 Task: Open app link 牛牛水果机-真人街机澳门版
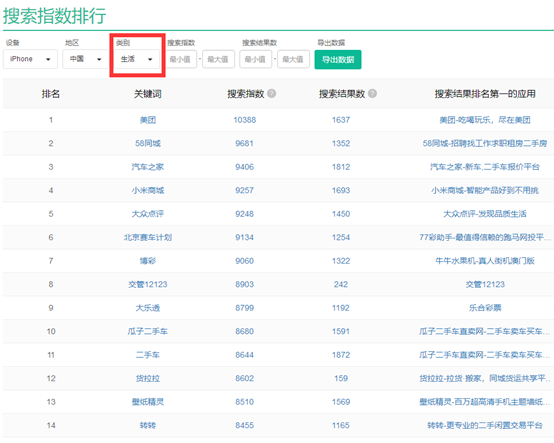[485, 261]
